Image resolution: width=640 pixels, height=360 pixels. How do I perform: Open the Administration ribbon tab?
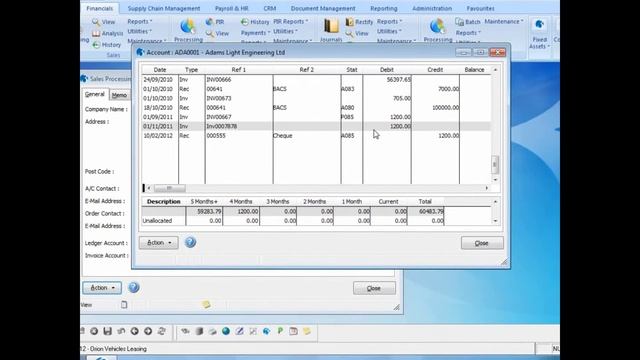(432, 8)
